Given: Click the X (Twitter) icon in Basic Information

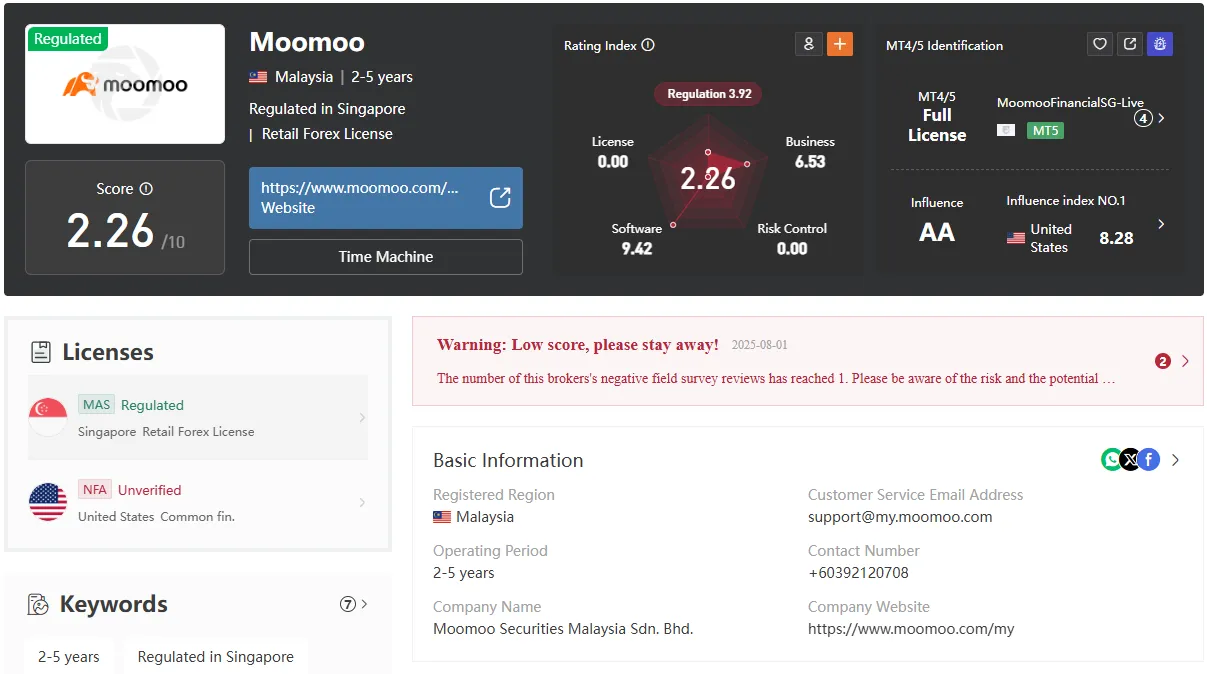Looking at the screenshot, I should click(1130, 460).
